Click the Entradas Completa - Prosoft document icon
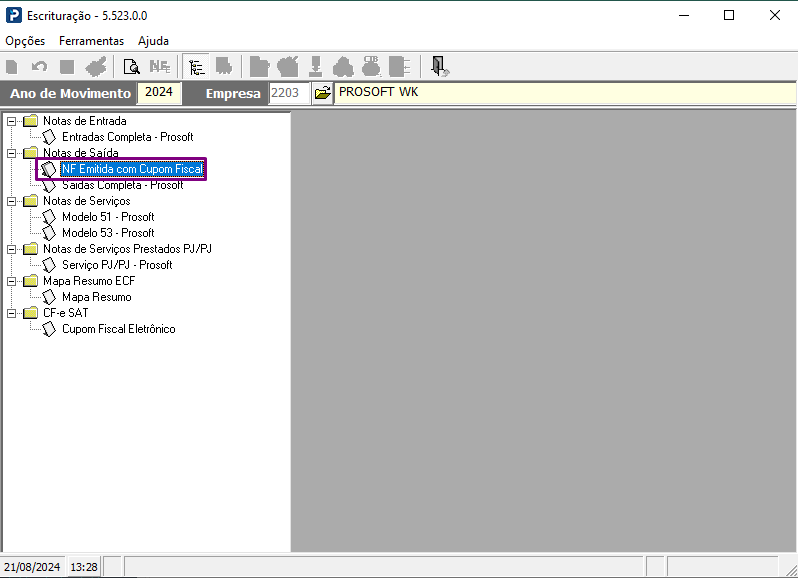The image size is (798, 578). pyautogui.click(x=49, y=137)
